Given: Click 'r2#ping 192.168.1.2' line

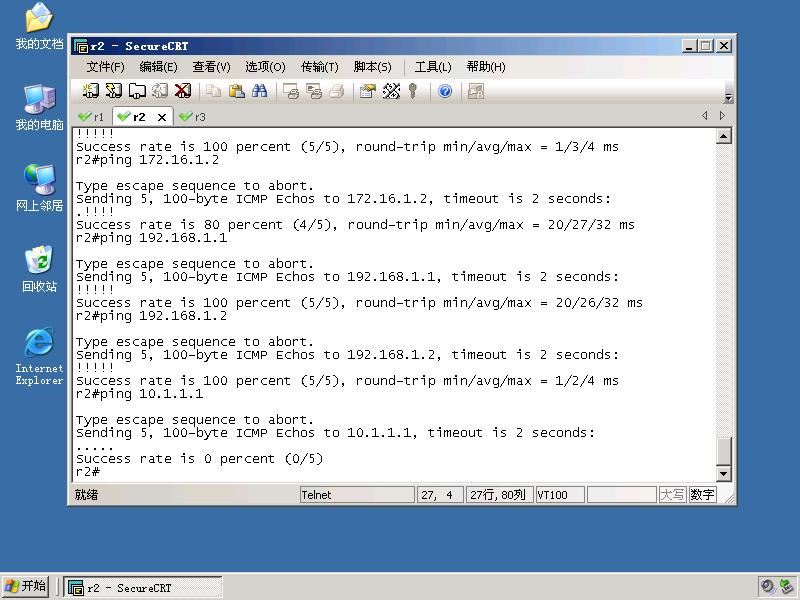Looking at the screenshot, I should (x=152, y=316).
